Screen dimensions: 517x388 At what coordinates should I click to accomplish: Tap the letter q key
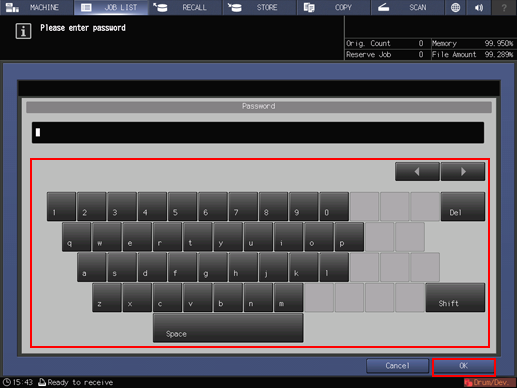[76, 237]
